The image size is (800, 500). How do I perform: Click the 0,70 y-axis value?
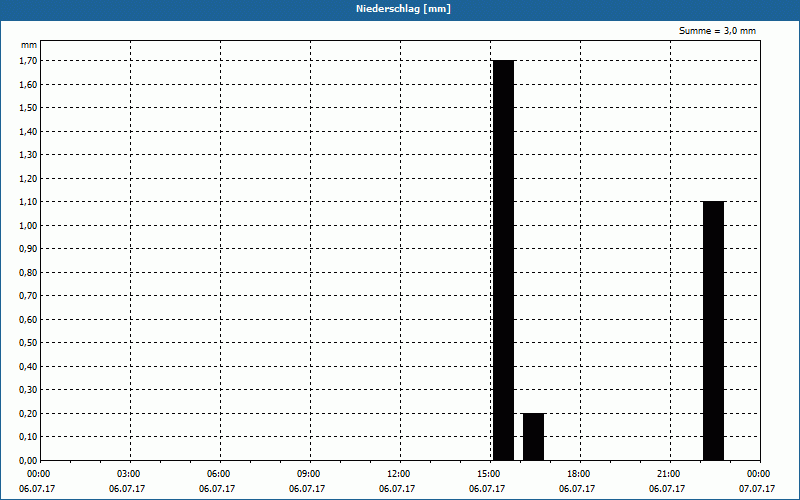coord(28,295)
